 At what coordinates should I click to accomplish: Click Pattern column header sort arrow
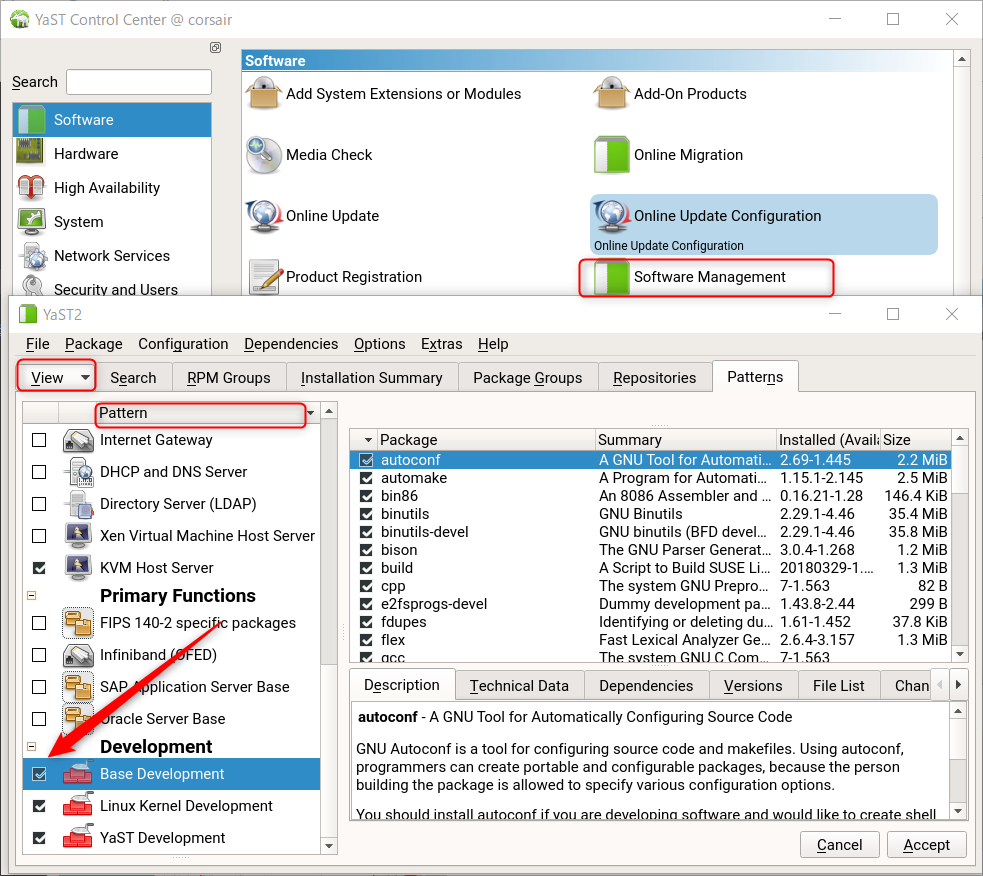[311, 413]
